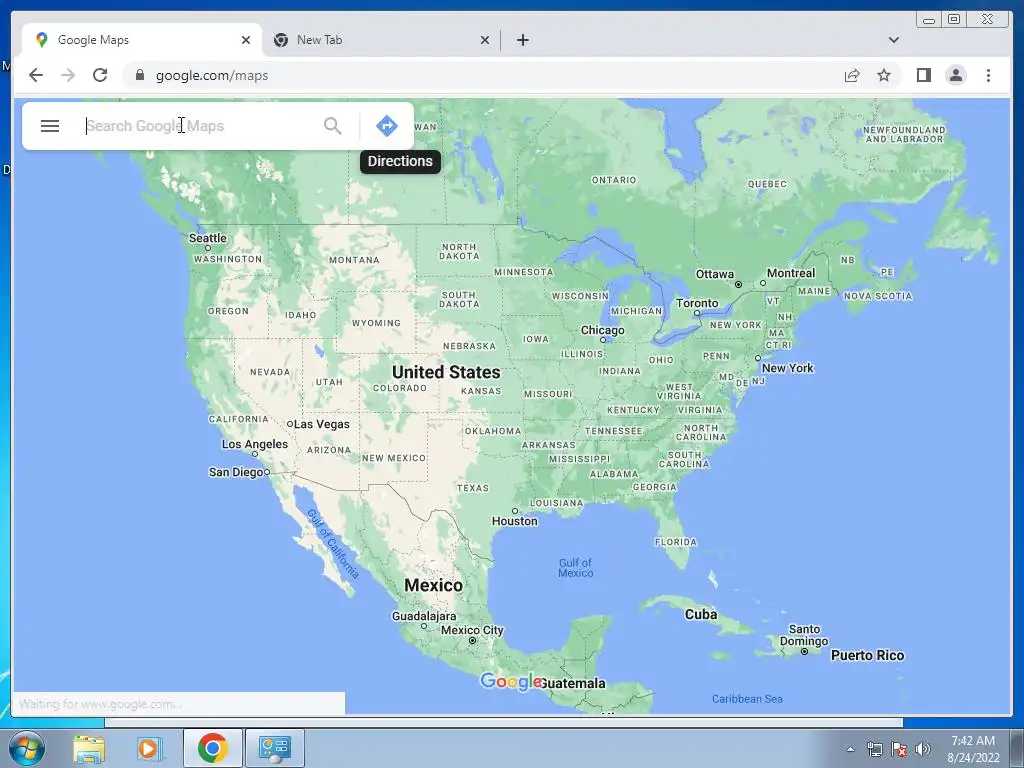Click the Gulf of Mexico label
1024x768 pixels.
(x=575, y=568)
